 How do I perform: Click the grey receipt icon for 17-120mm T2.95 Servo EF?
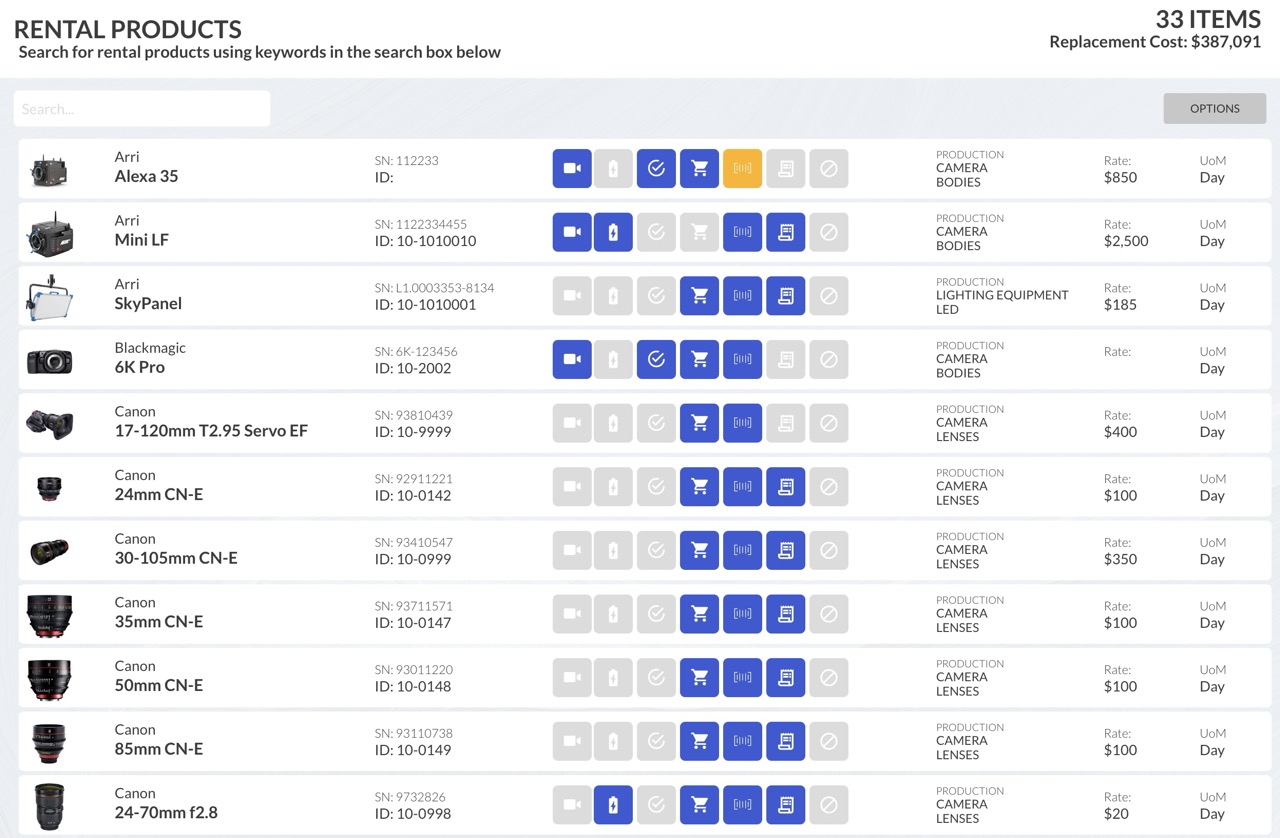click(x=786, y=423)
